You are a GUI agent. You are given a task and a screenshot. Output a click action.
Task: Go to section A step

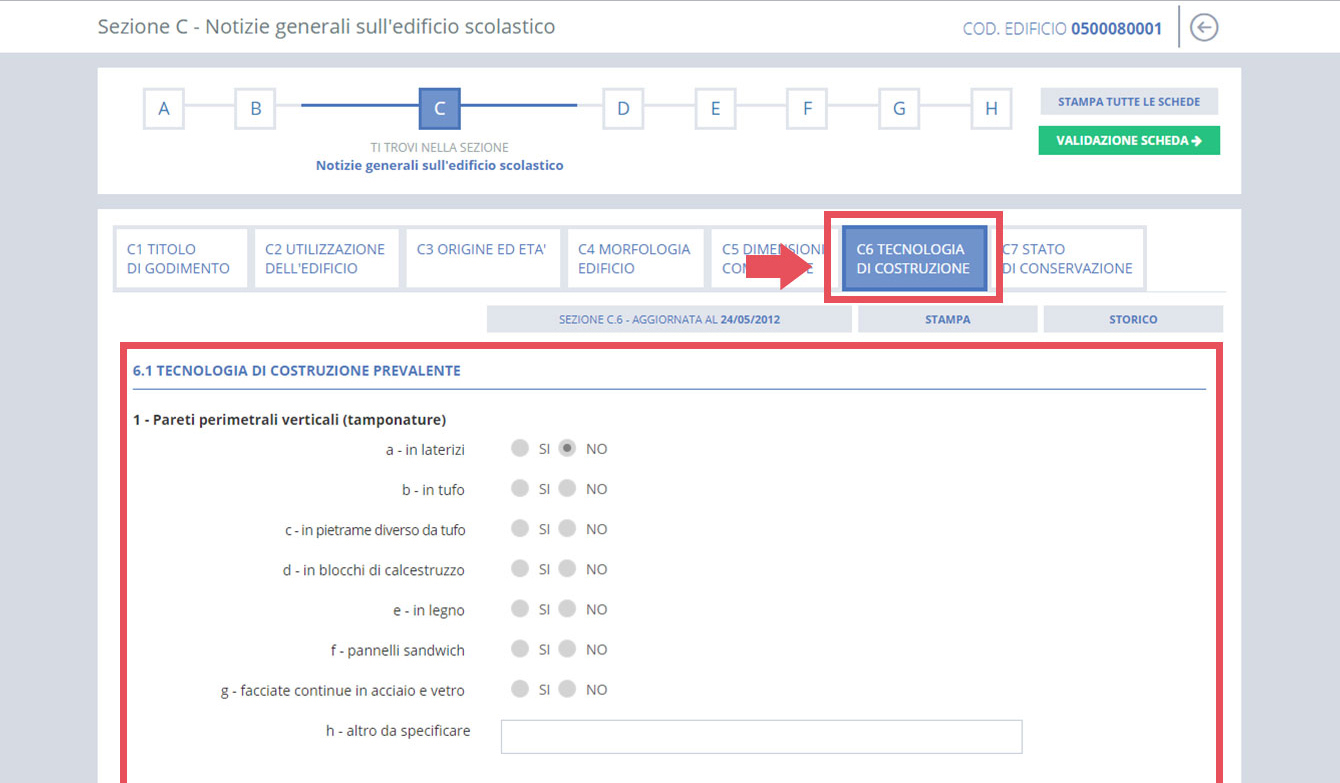pos(164,109)
